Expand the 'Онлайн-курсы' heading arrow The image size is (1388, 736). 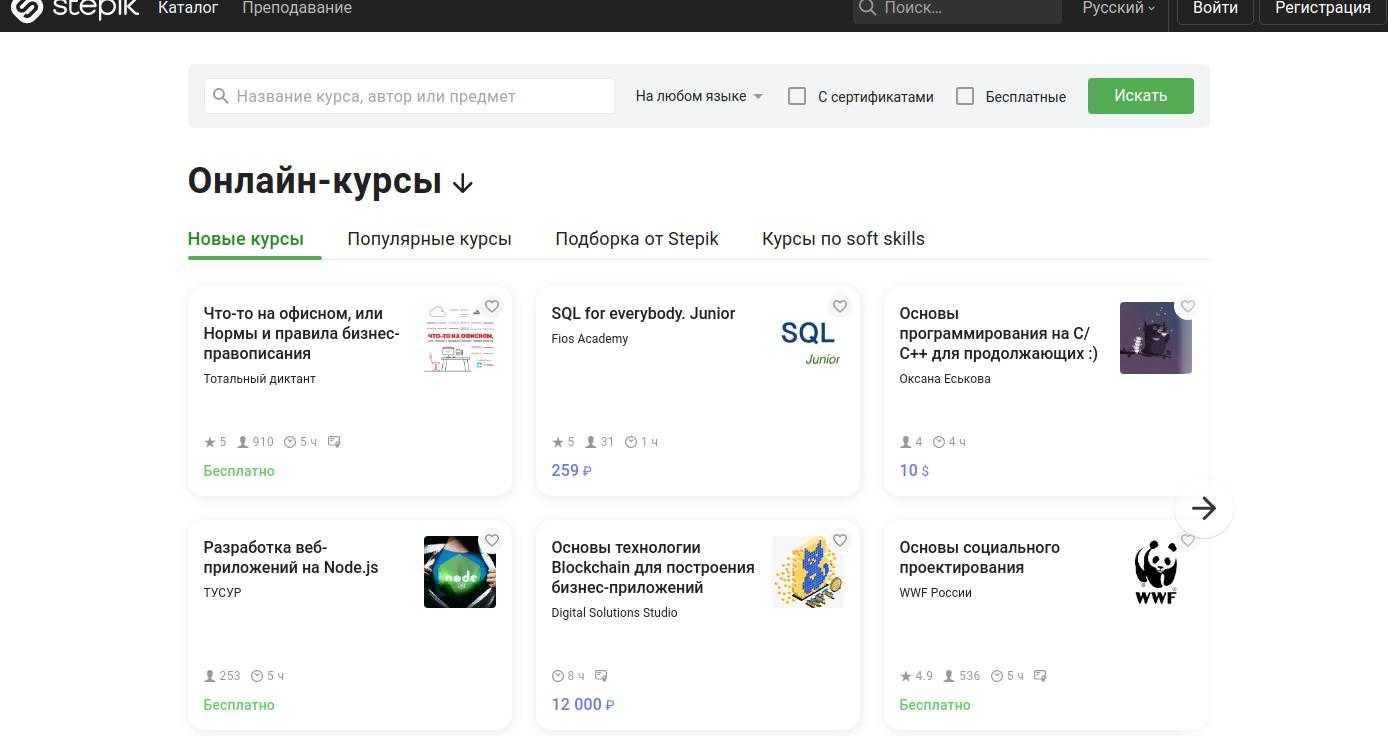pos(462,183)
